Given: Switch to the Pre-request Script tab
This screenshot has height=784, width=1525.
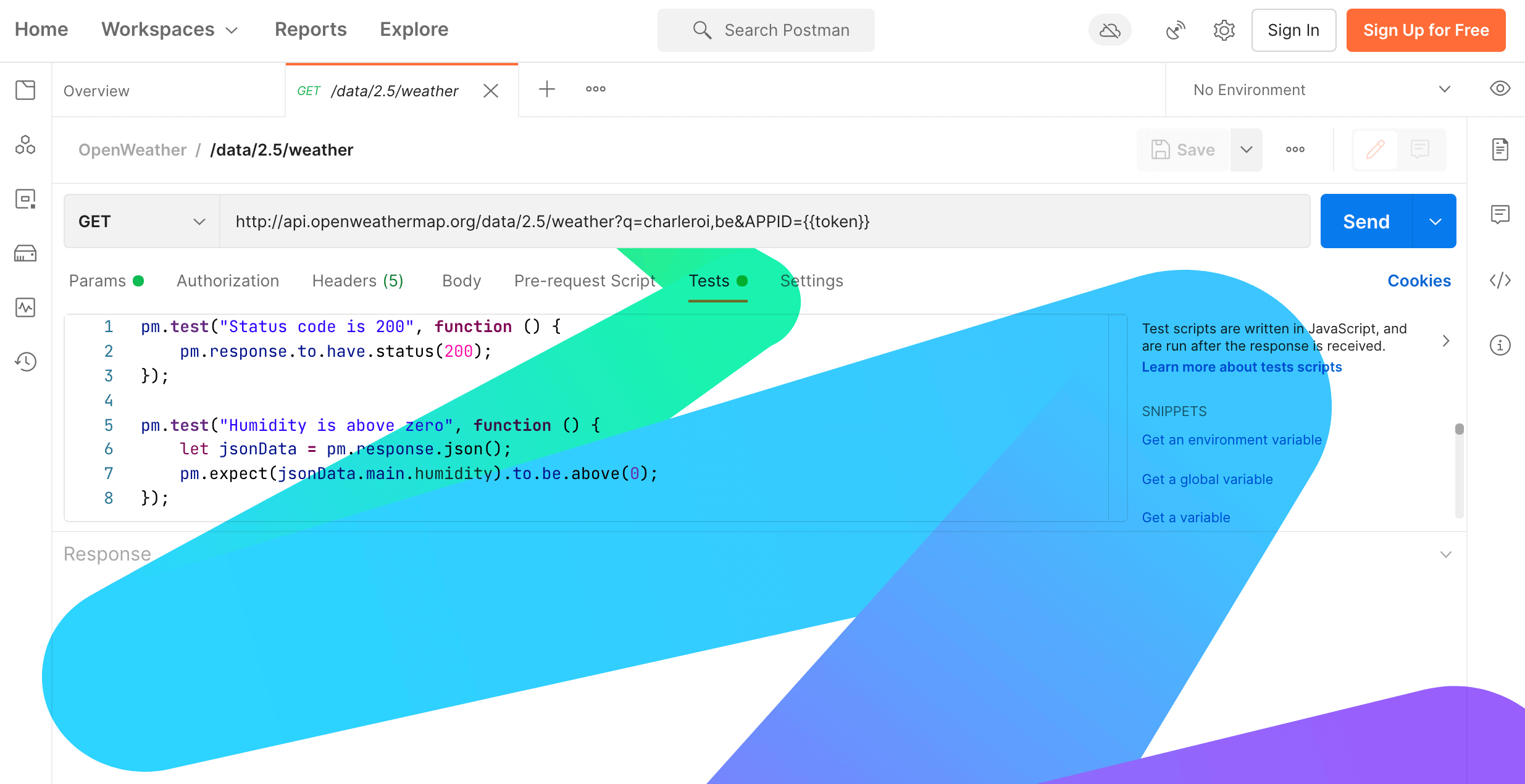Looking at the screenshot, I should pyautogui.click(x=583, y=280).
